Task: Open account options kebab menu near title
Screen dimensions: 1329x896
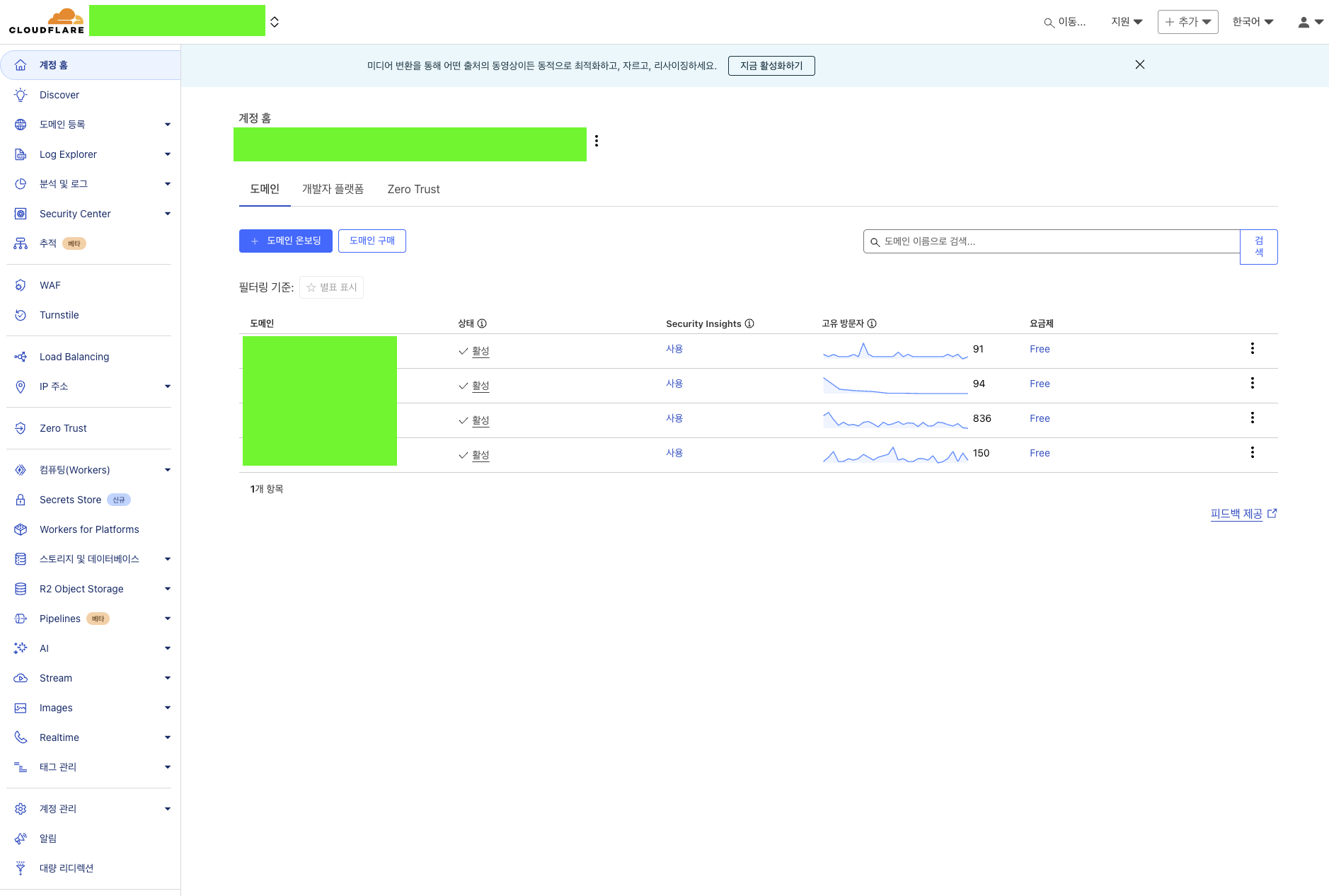Action: point(597,141)
